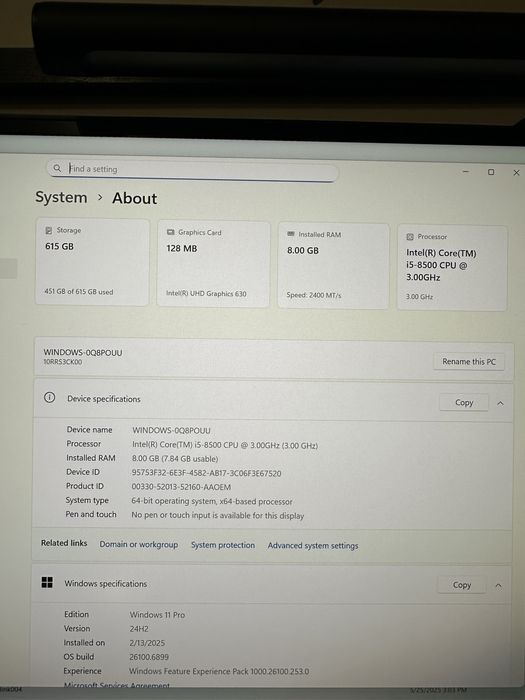Go back to System breadcrumb
The height and width of the screenshot is (700, 525).
tap(62, 197)
